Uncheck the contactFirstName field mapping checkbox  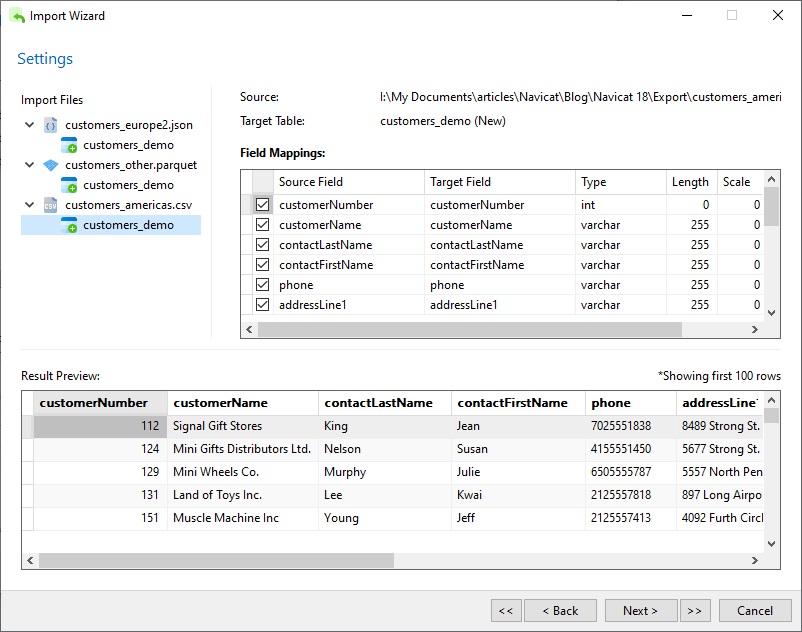(x=262, y=264)
